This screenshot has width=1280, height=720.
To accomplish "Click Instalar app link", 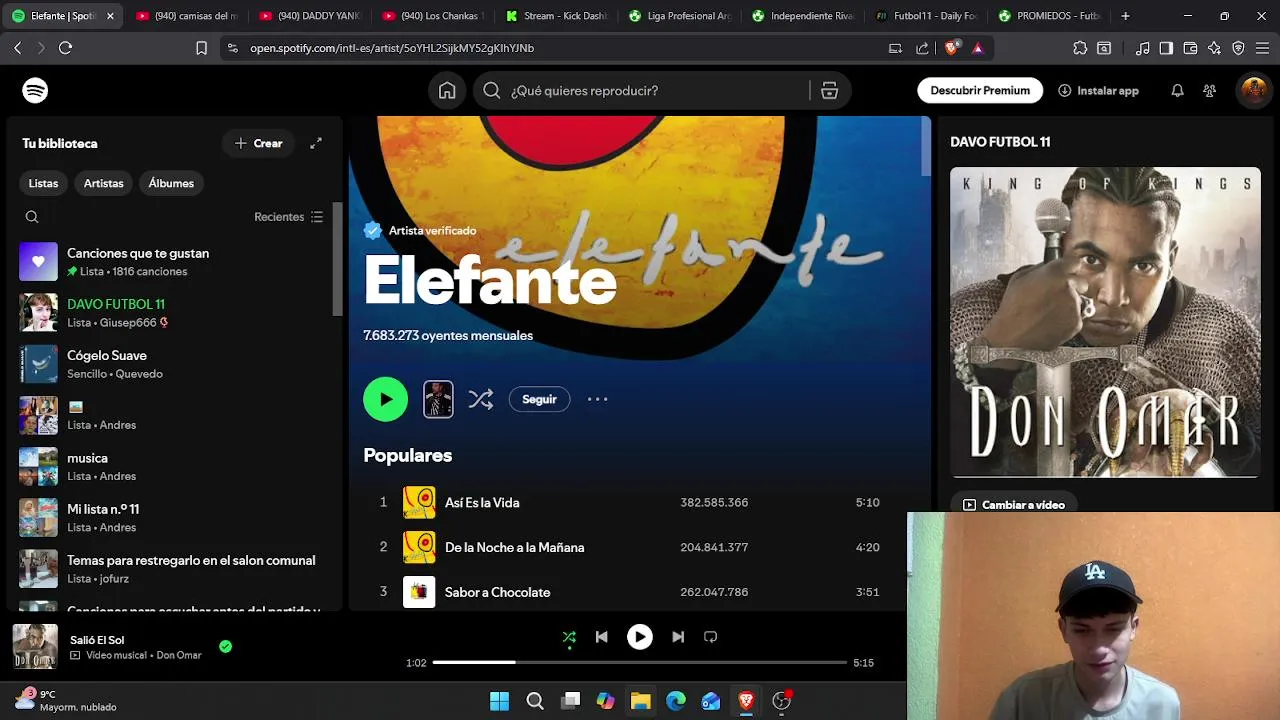I will point(1098,91).
